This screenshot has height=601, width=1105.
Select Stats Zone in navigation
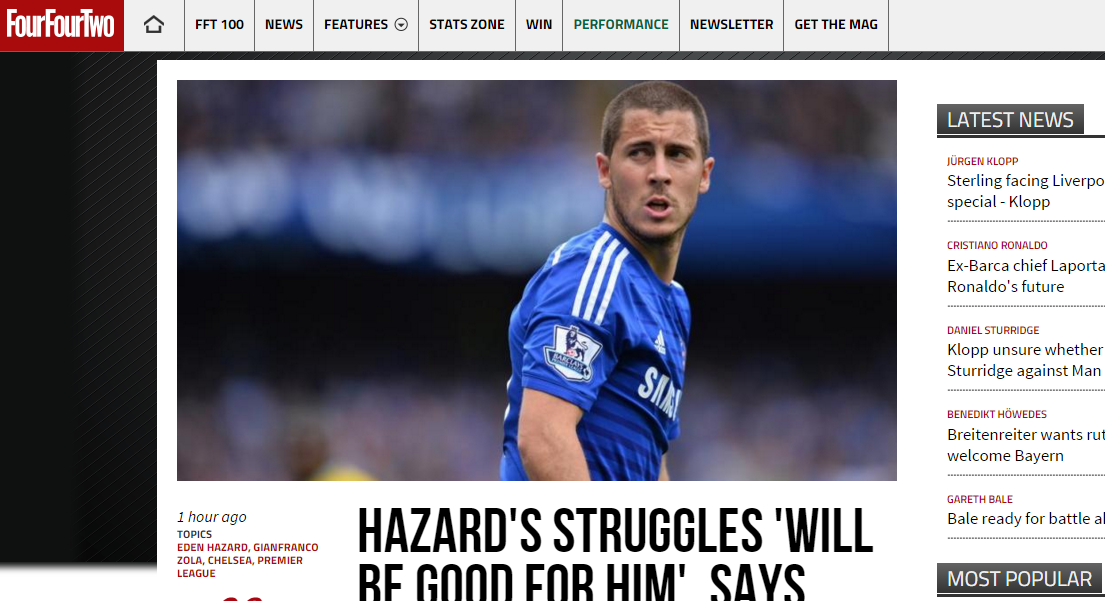[467, 25]
